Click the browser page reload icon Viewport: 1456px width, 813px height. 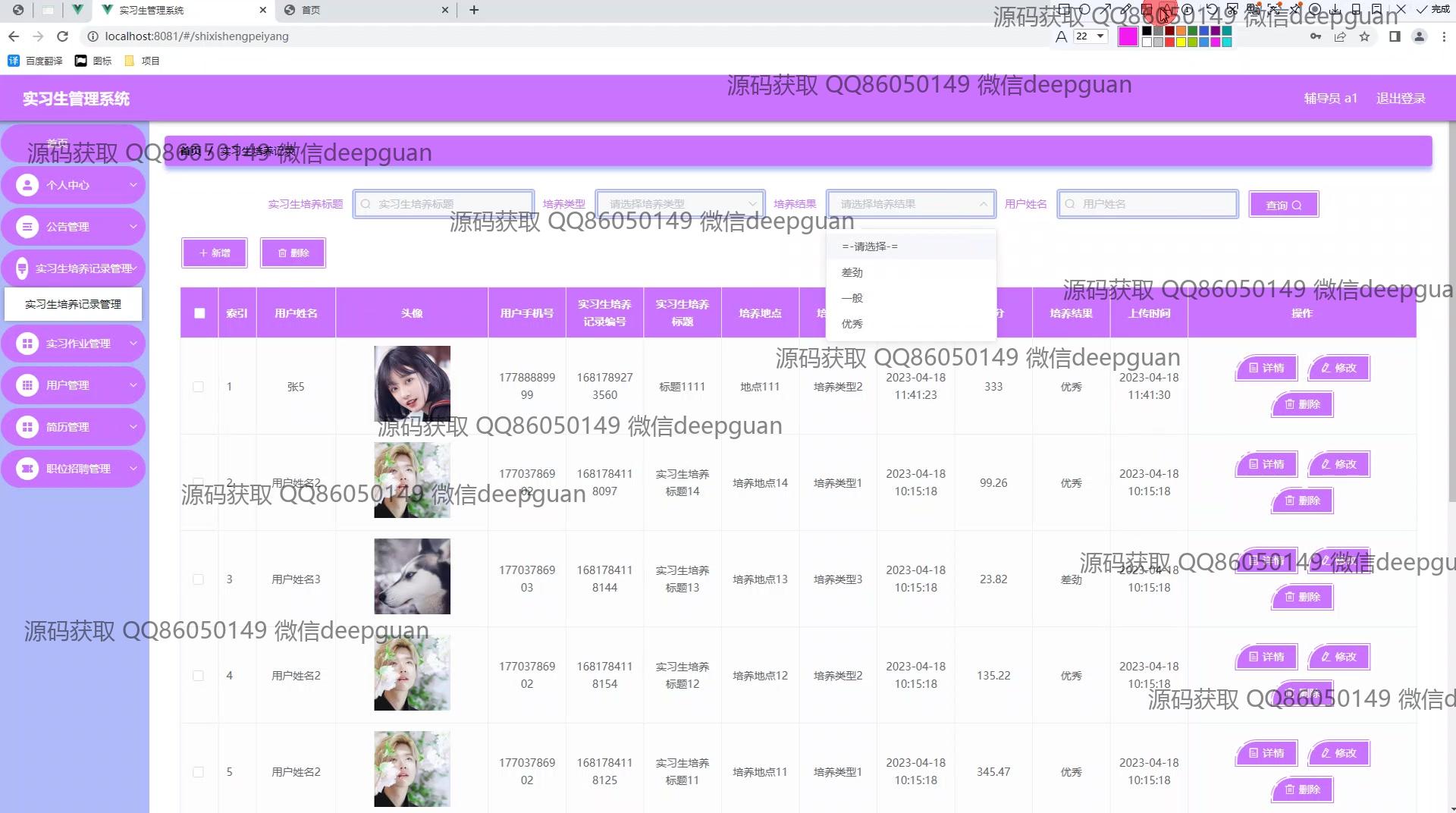point(63,36)
